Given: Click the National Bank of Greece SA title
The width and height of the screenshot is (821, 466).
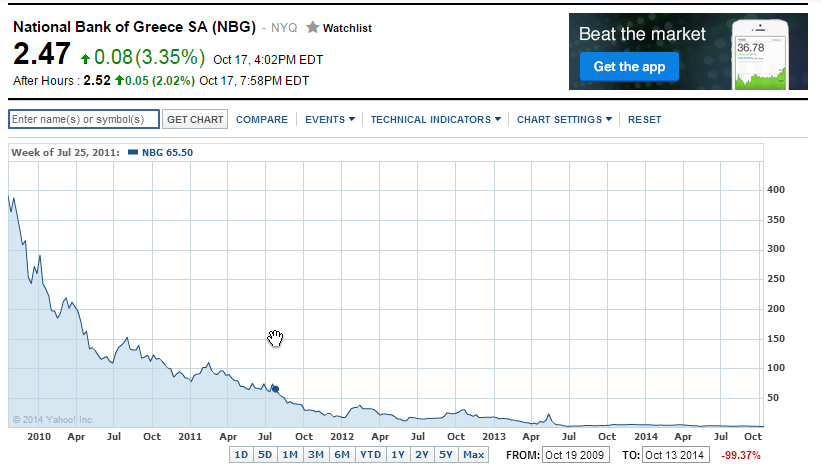Looking at the screenshot, I should [x=134, y=27].
